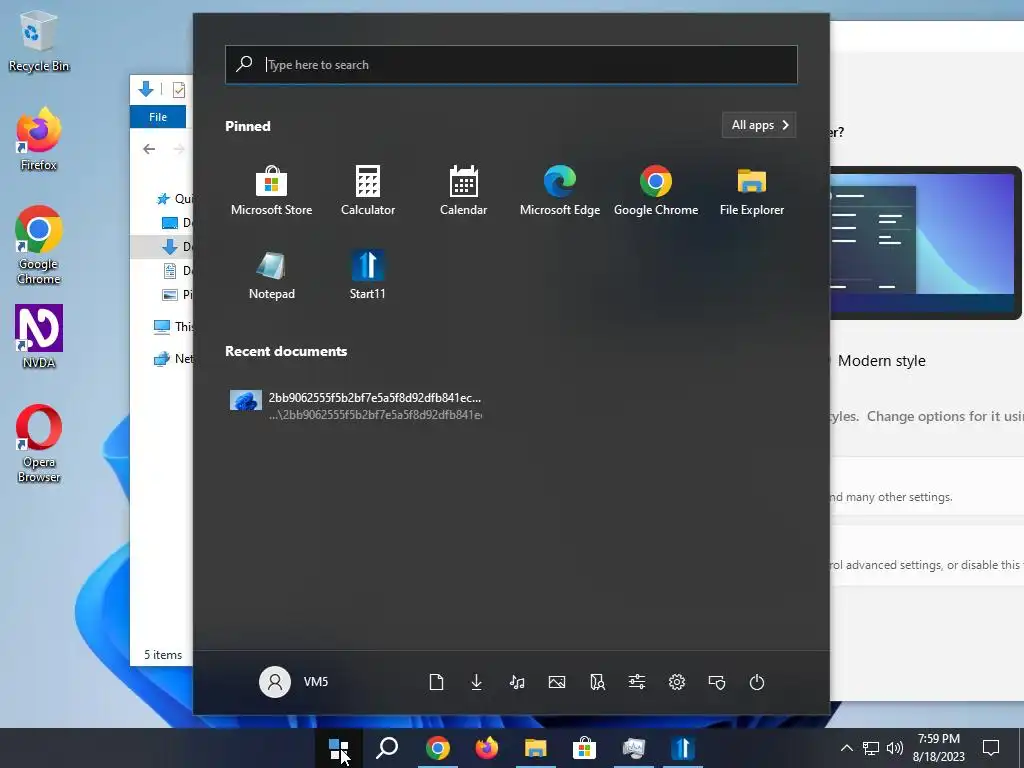Click the shield-and-window icon in the Start menu bottom bar
Viewport: 1024px width, 768px height.
(717, 682)
